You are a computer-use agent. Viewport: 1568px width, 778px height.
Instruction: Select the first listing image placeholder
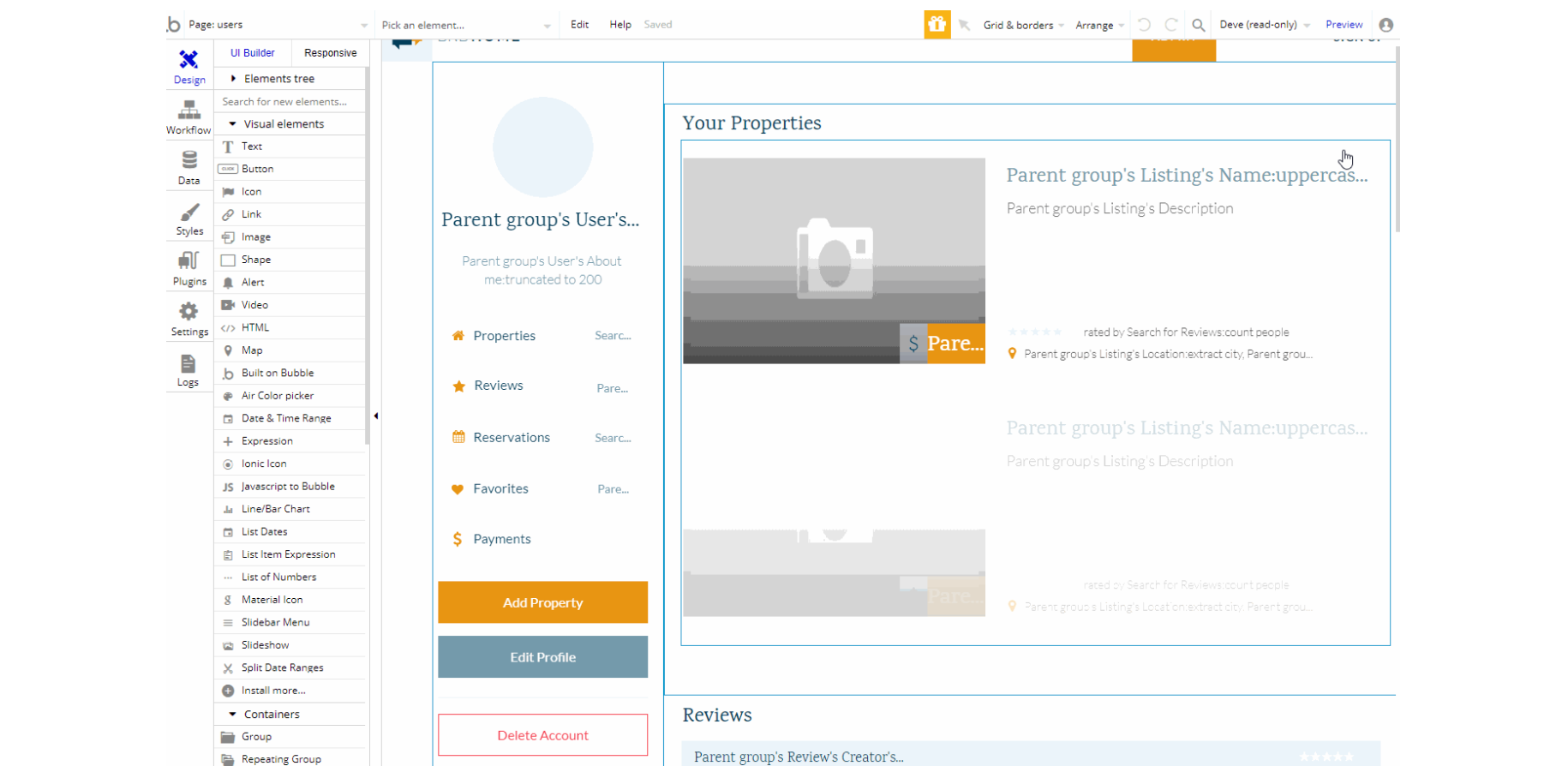pyautogui.click(x=834, y=260)
